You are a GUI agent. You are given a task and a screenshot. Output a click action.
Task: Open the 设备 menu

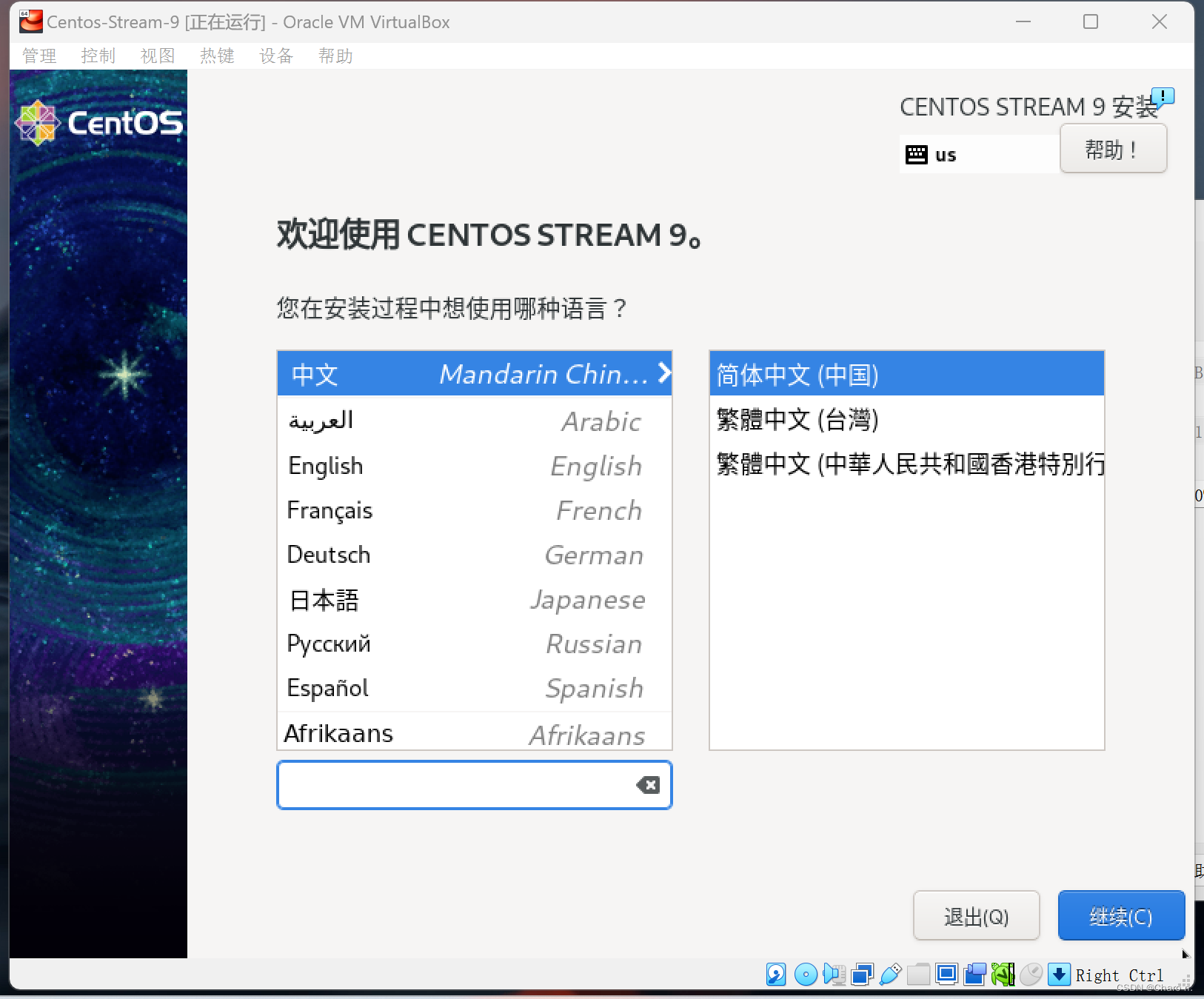(276, 56)
